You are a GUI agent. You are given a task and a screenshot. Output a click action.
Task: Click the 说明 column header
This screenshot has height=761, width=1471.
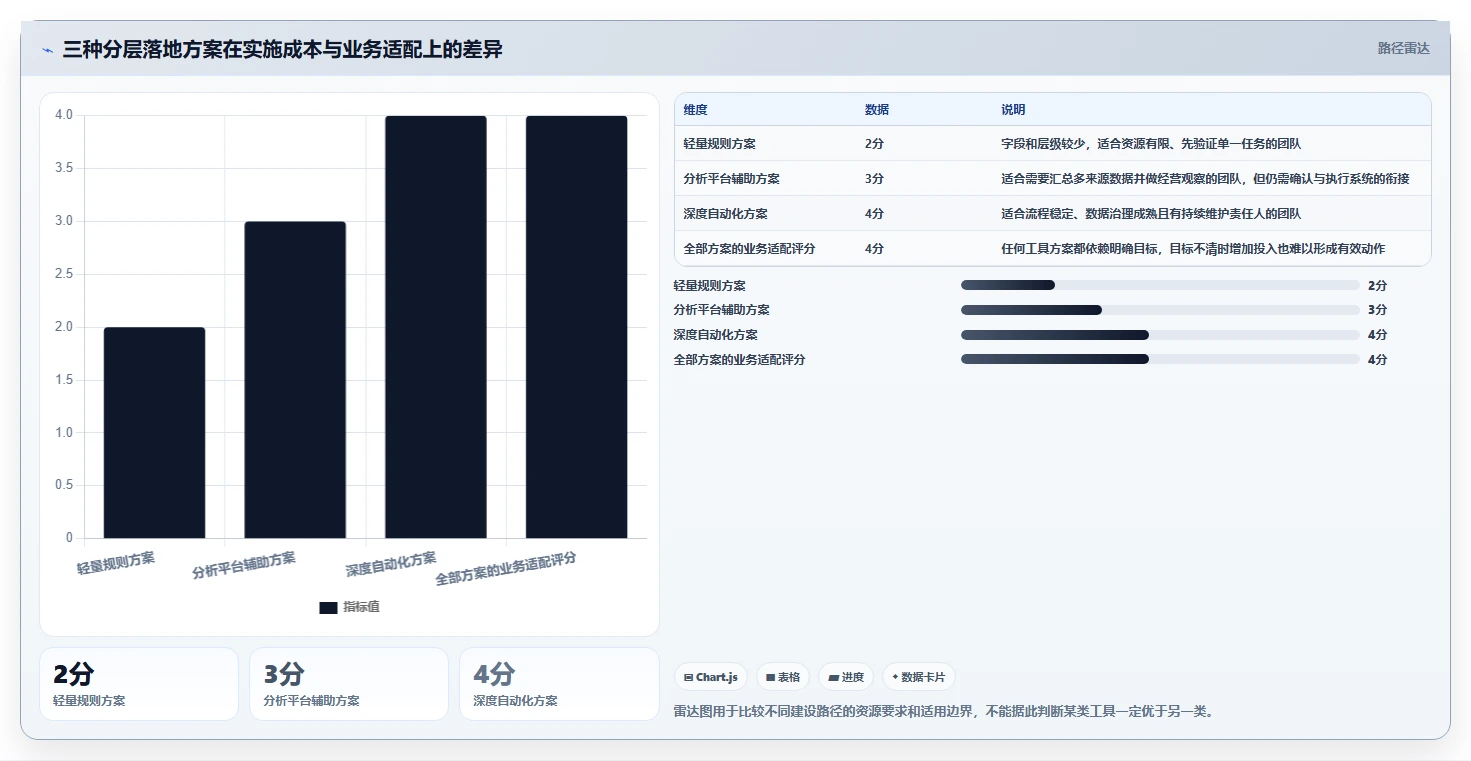(x=1013, y=110)
